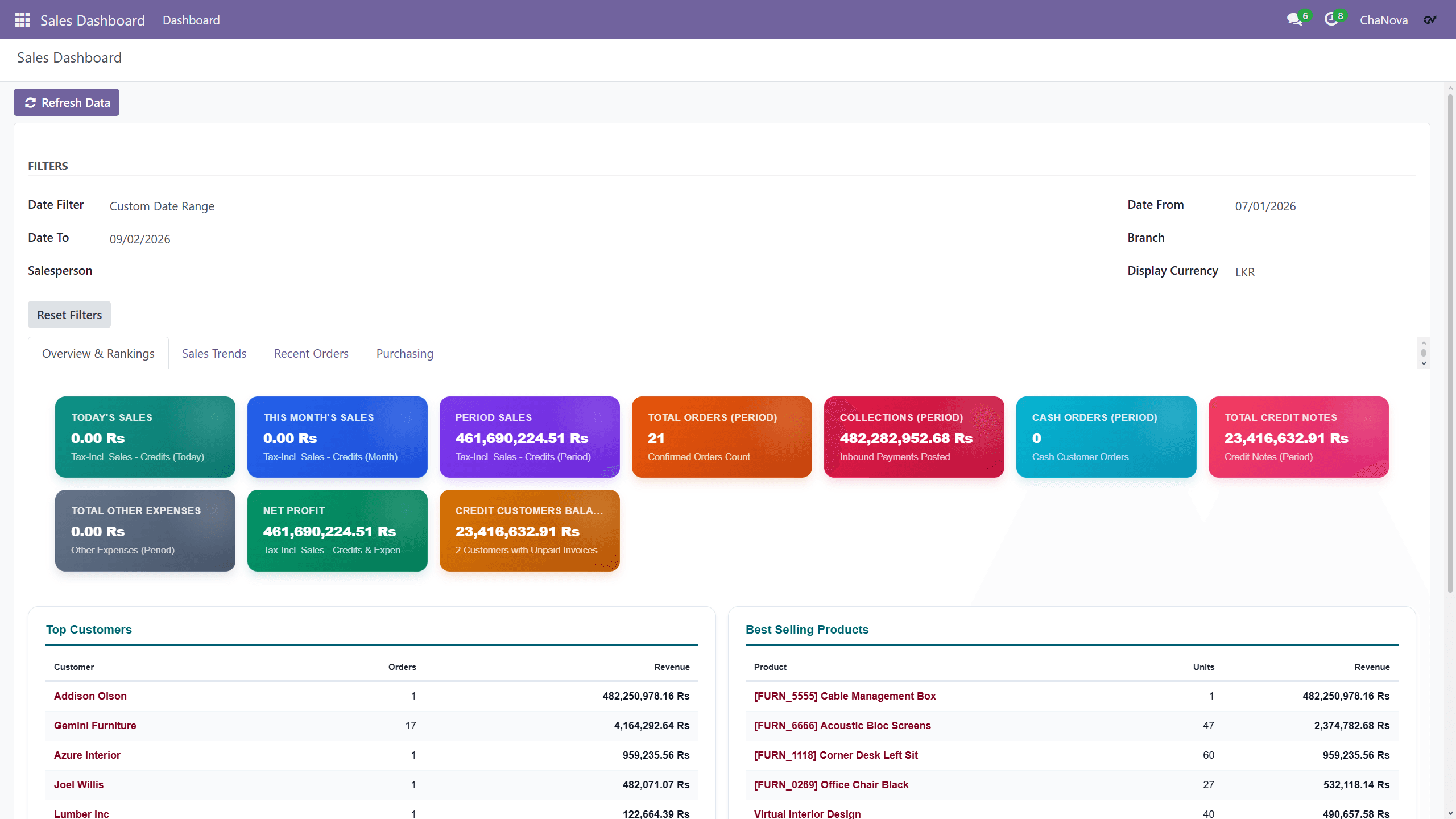Viewport: 1456px width, 819px height.
Task: Open the apps grid menu icon
Action: [22, 20]
